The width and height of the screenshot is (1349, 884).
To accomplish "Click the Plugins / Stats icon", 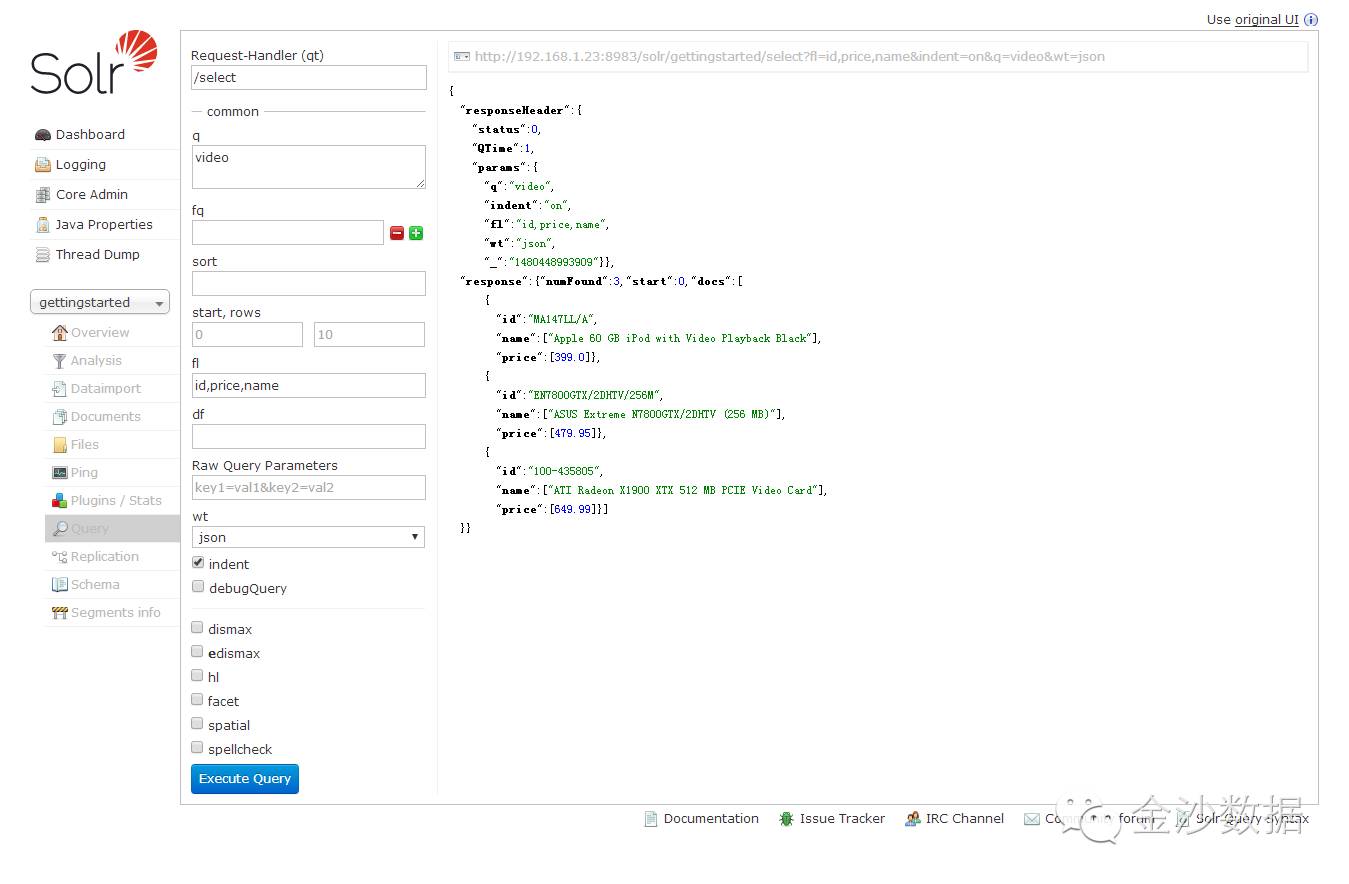I will coord(60,501).
